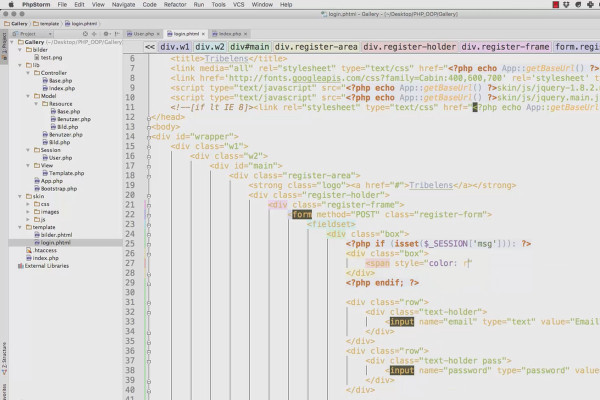Screen dimensions: 600x400
Task: Collapse the Controller folder arrow
Action: 28,73
